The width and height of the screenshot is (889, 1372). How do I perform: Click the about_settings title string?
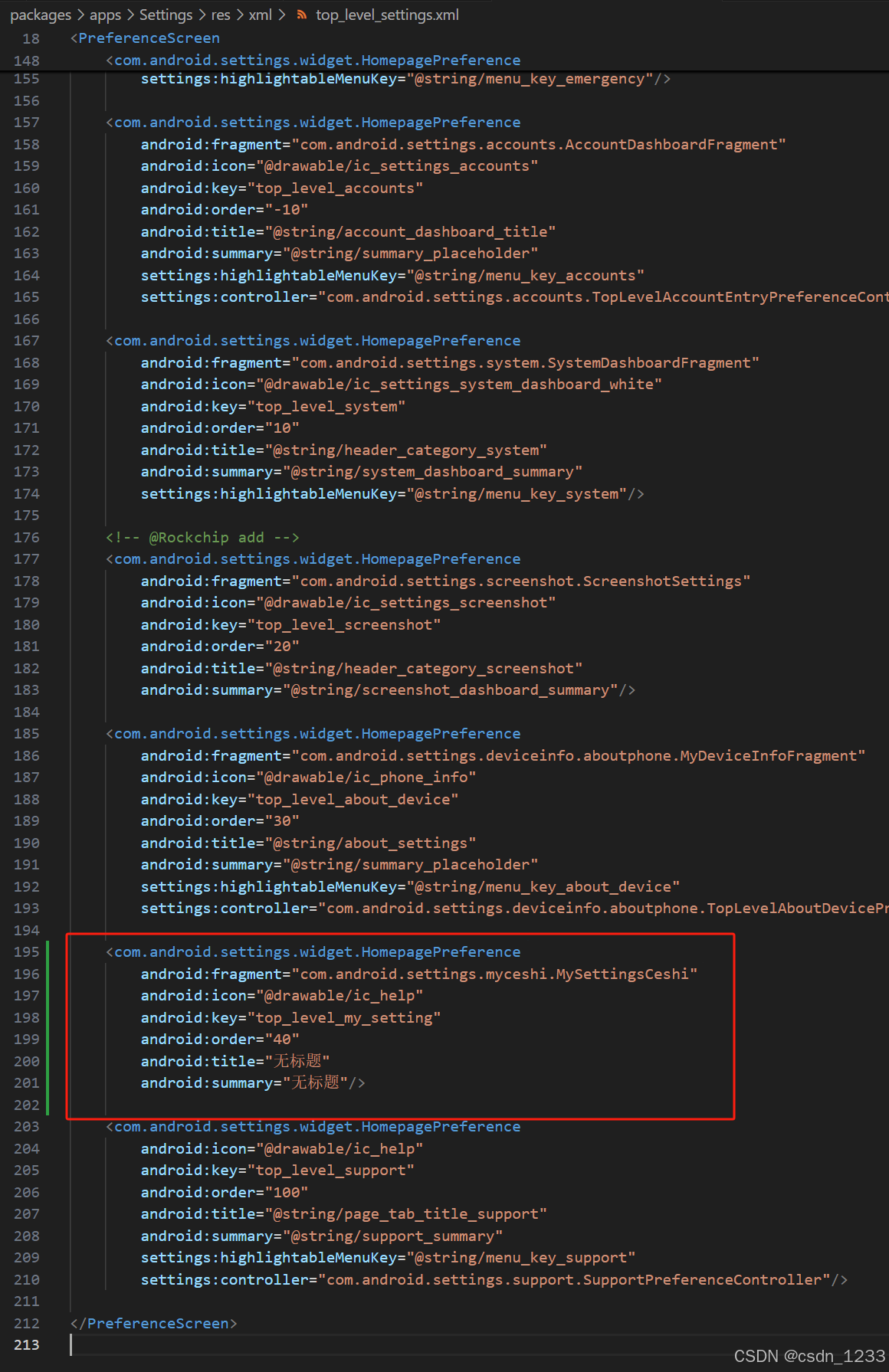(370, 843)
